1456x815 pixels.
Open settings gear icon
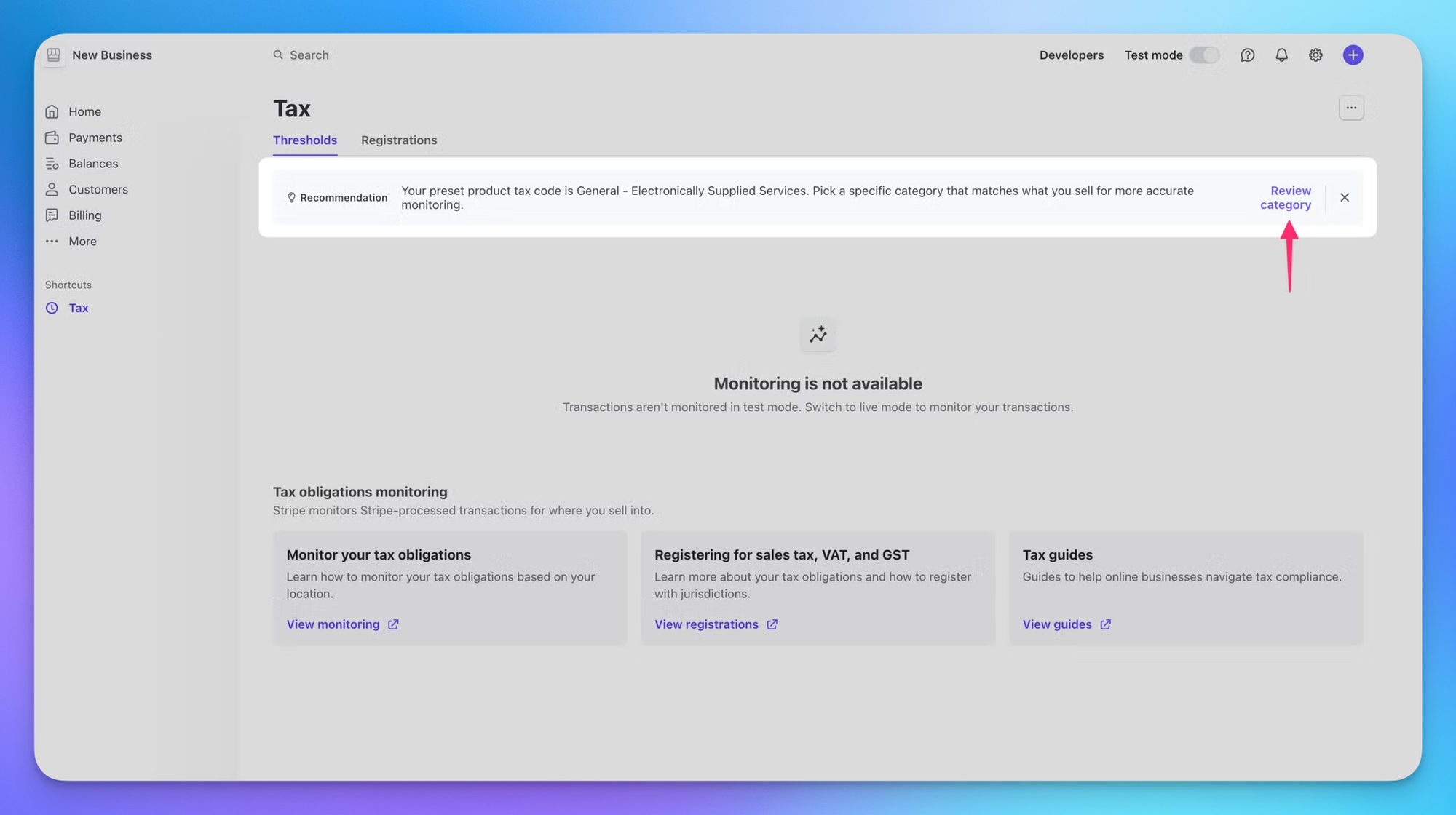pyautogui.click(x=1315, y=55)
